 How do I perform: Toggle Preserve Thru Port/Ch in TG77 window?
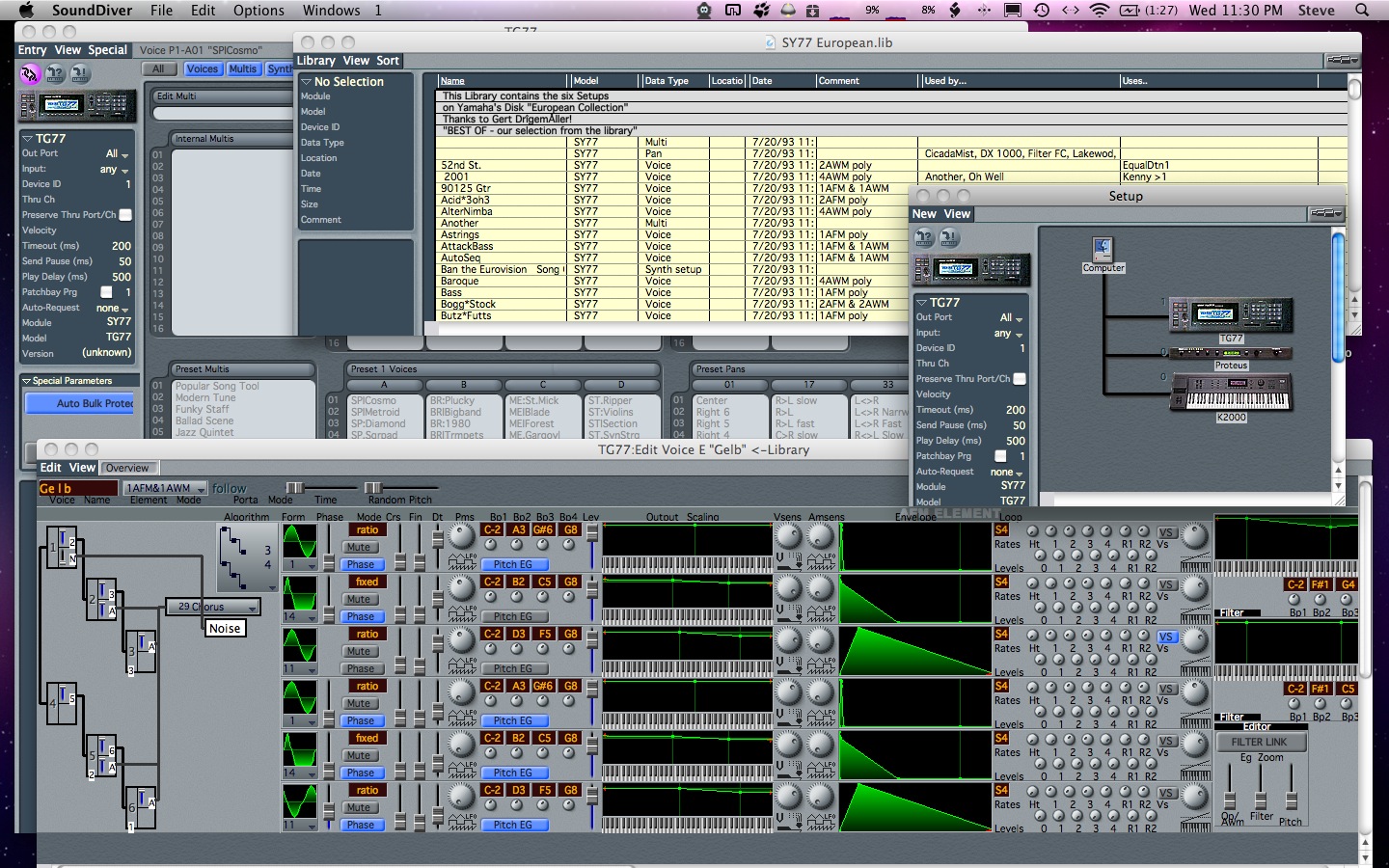click(x=125, y=215)
